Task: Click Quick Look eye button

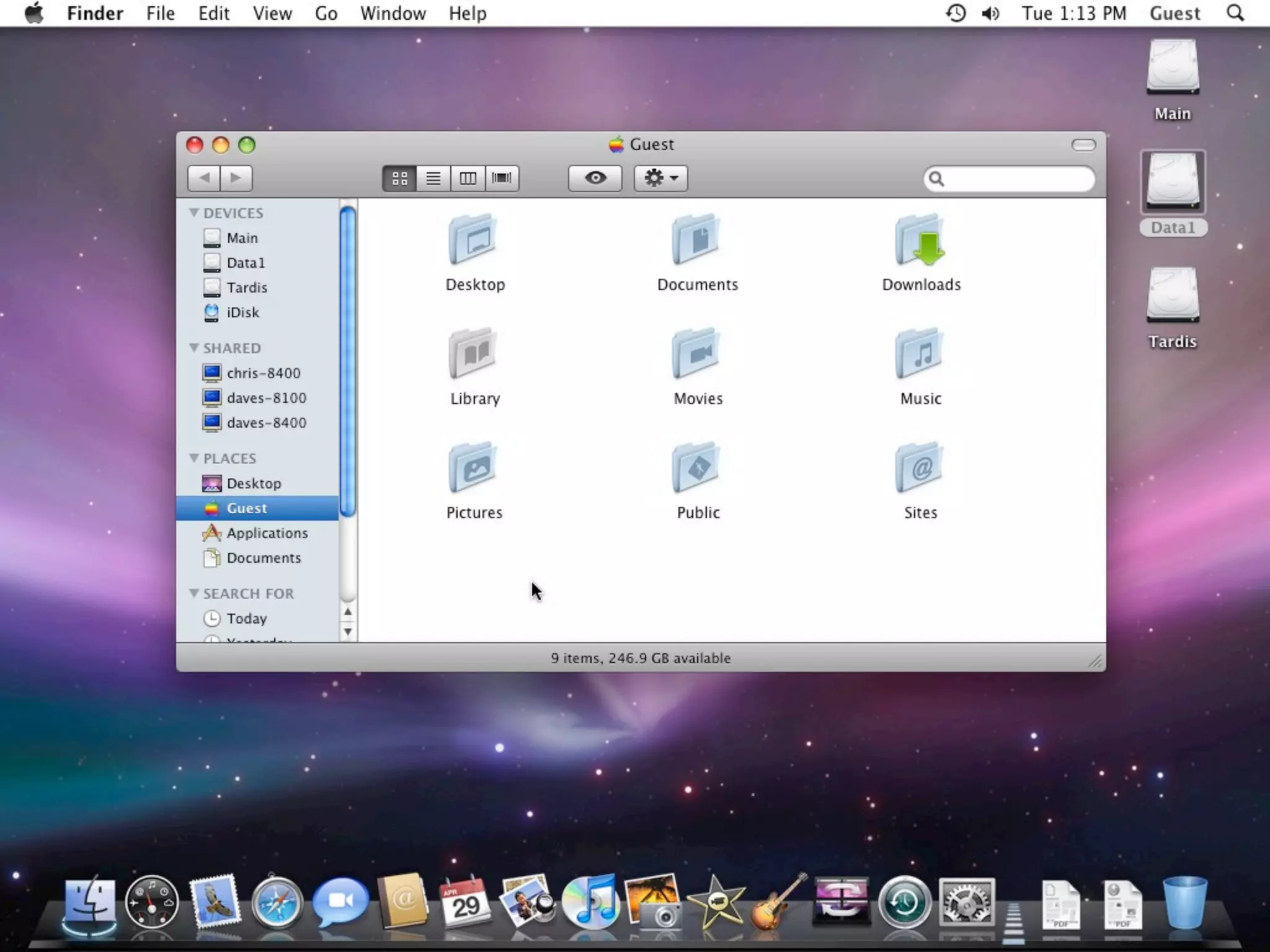Action: coord(595,178)
